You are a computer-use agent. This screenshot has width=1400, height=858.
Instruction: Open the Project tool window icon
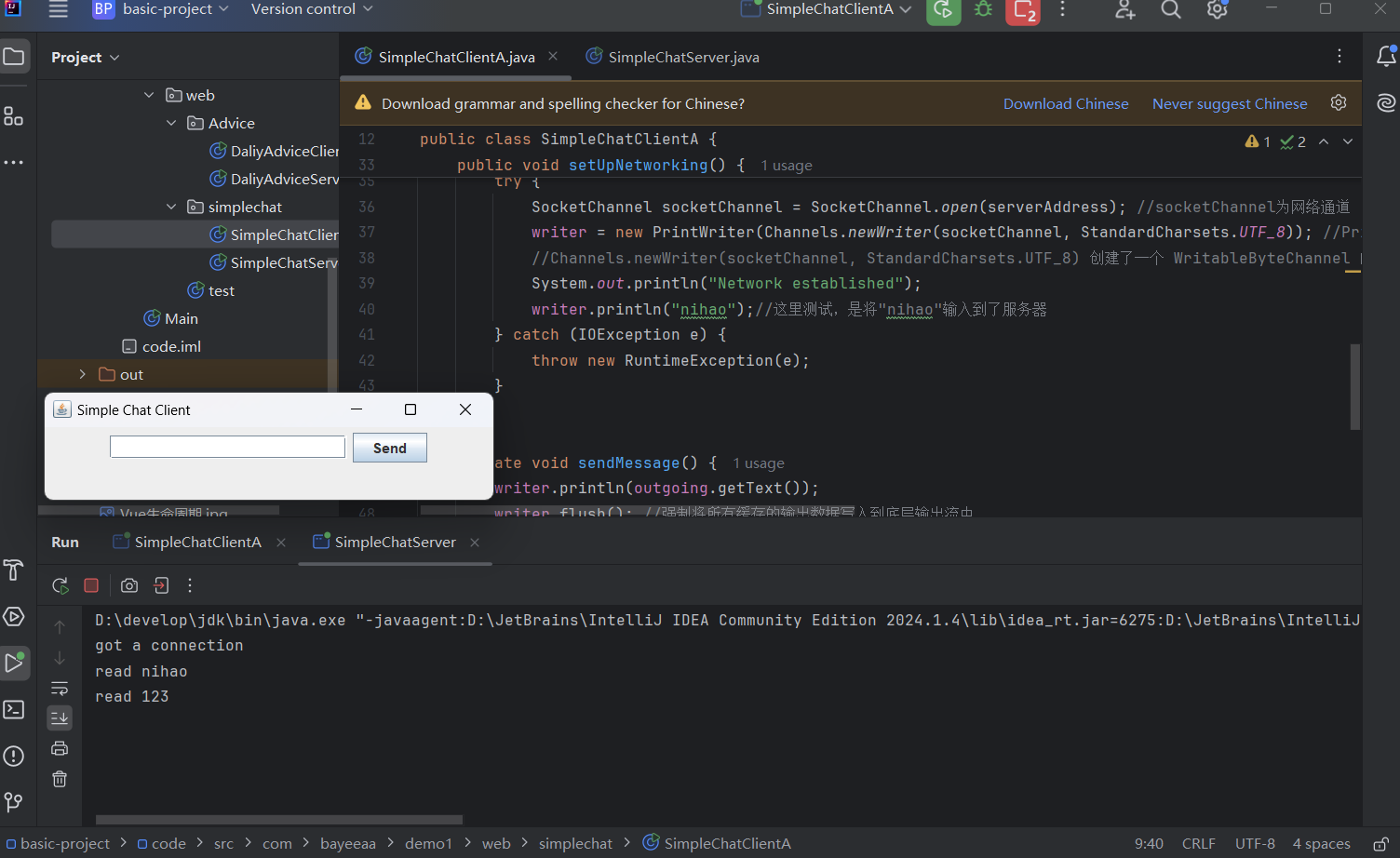pos(14,57)
